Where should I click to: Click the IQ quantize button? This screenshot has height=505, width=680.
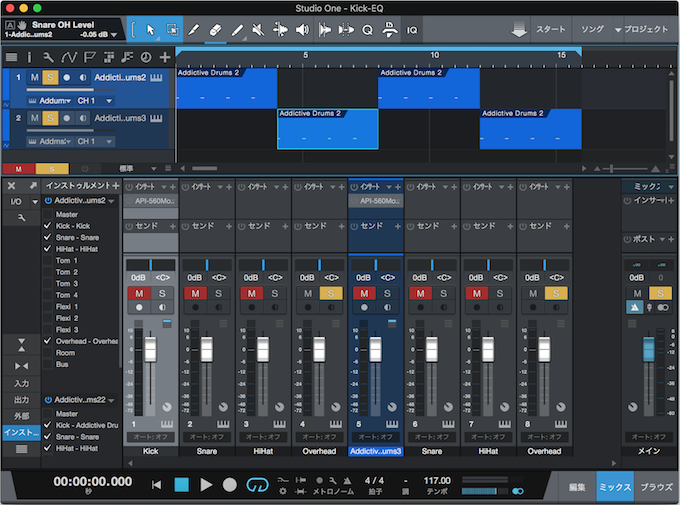click(412, 30)
